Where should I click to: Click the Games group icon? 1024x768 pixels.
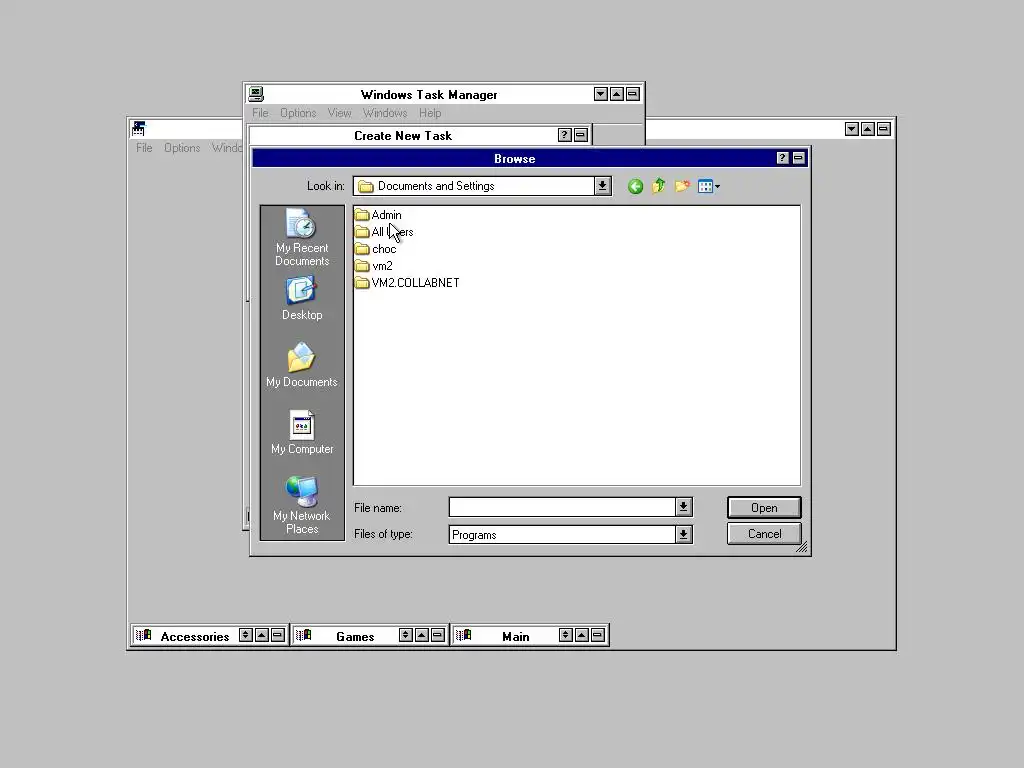(303, 635)
